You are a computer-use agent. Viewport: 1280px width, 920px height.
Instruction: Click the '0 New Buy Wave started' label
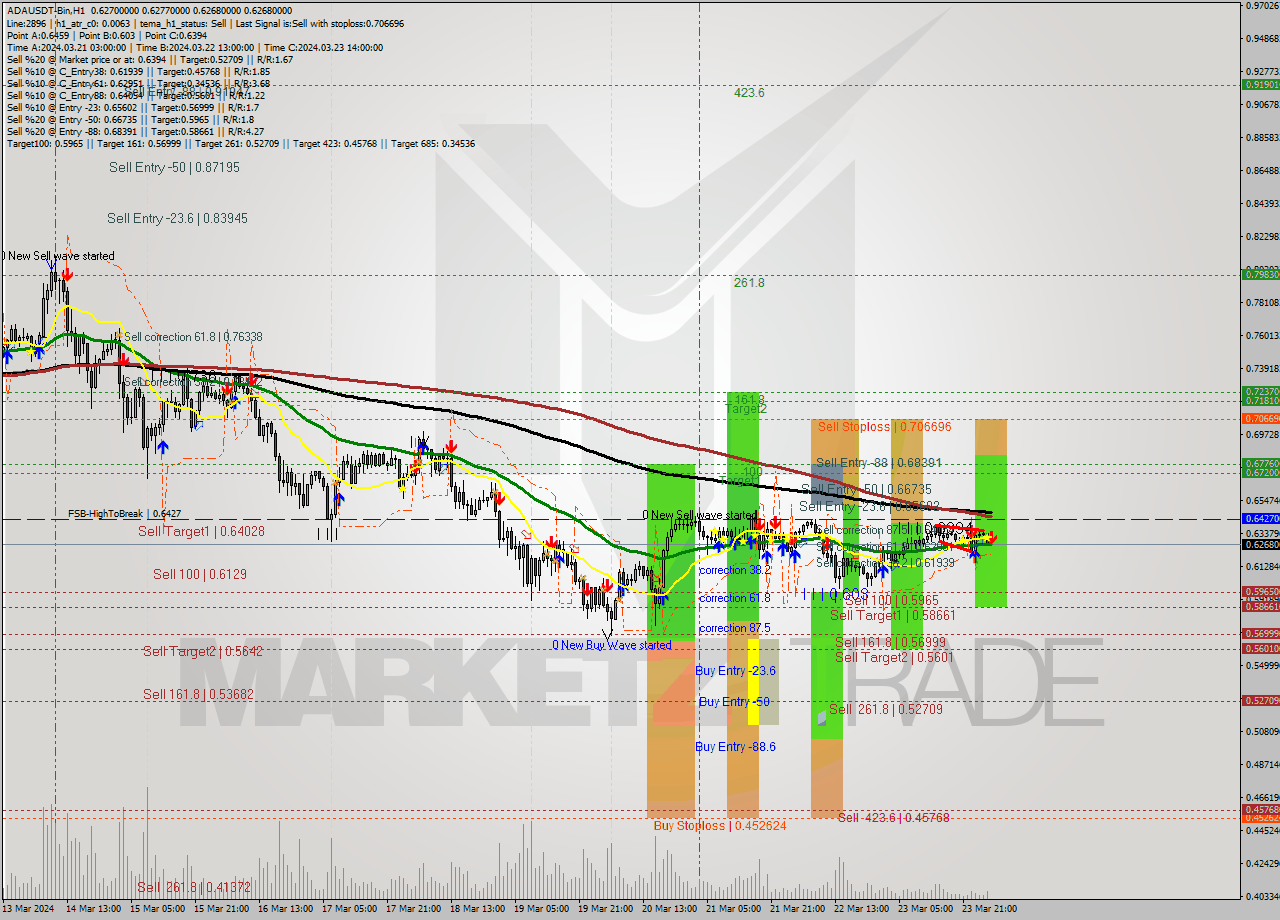tap(612, 645)
